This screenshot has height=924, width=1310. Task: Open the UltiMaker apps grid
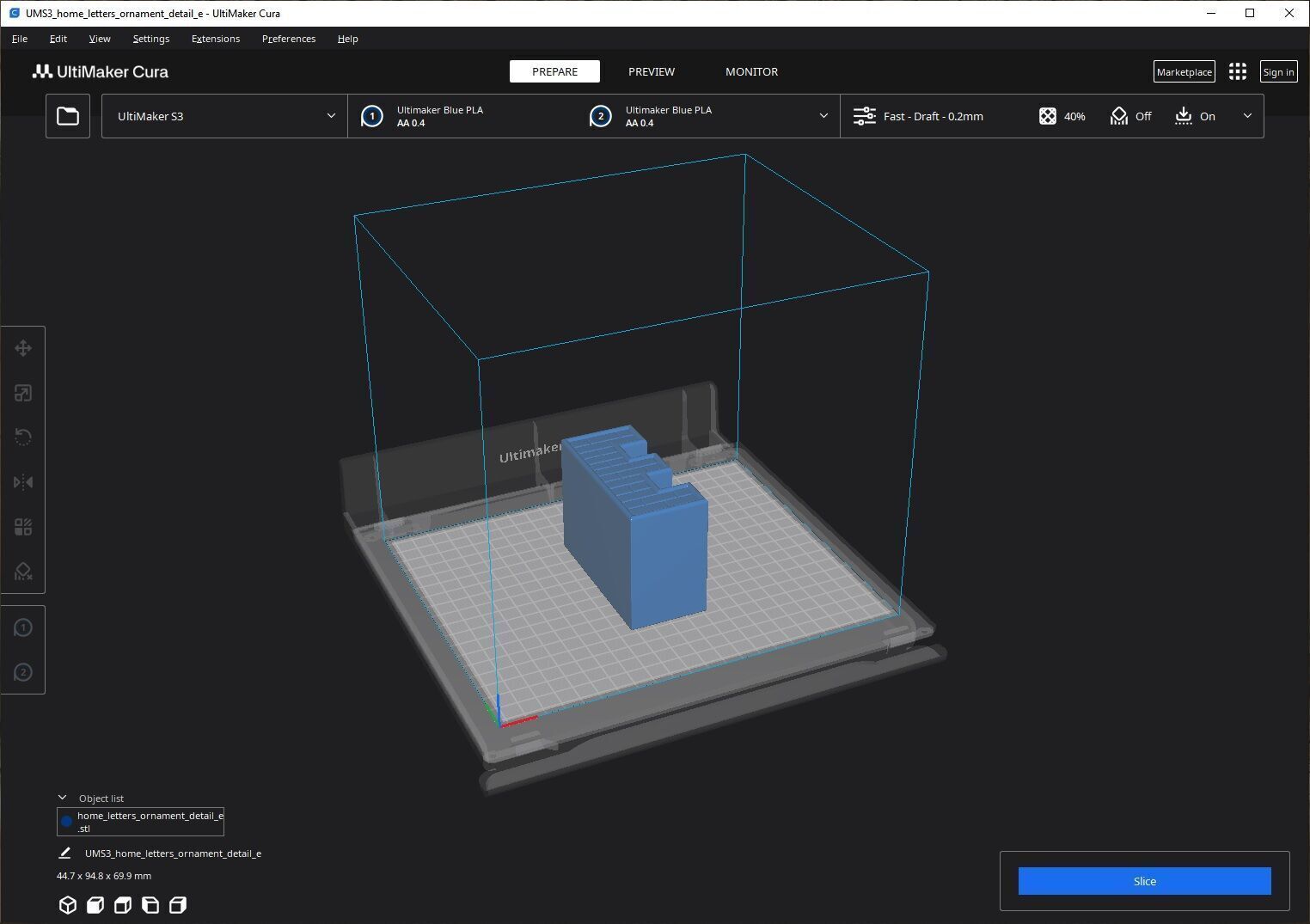(x=1238, y=72)
